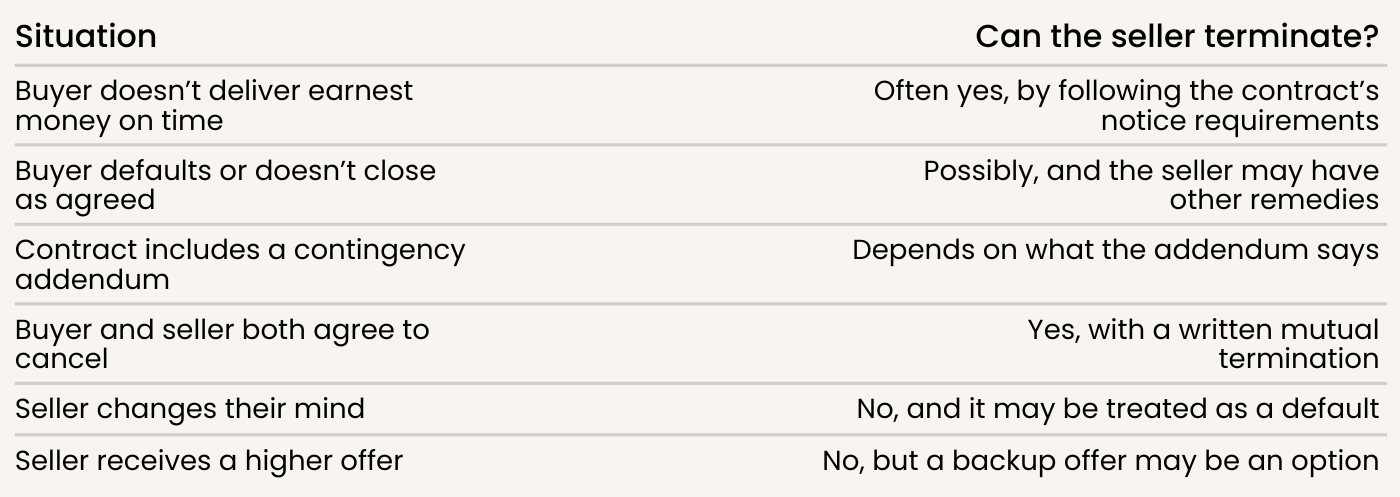Select 'Buyer defaults or doesn't close as agreed'
1400x497 pixels.
coord(225,185)
